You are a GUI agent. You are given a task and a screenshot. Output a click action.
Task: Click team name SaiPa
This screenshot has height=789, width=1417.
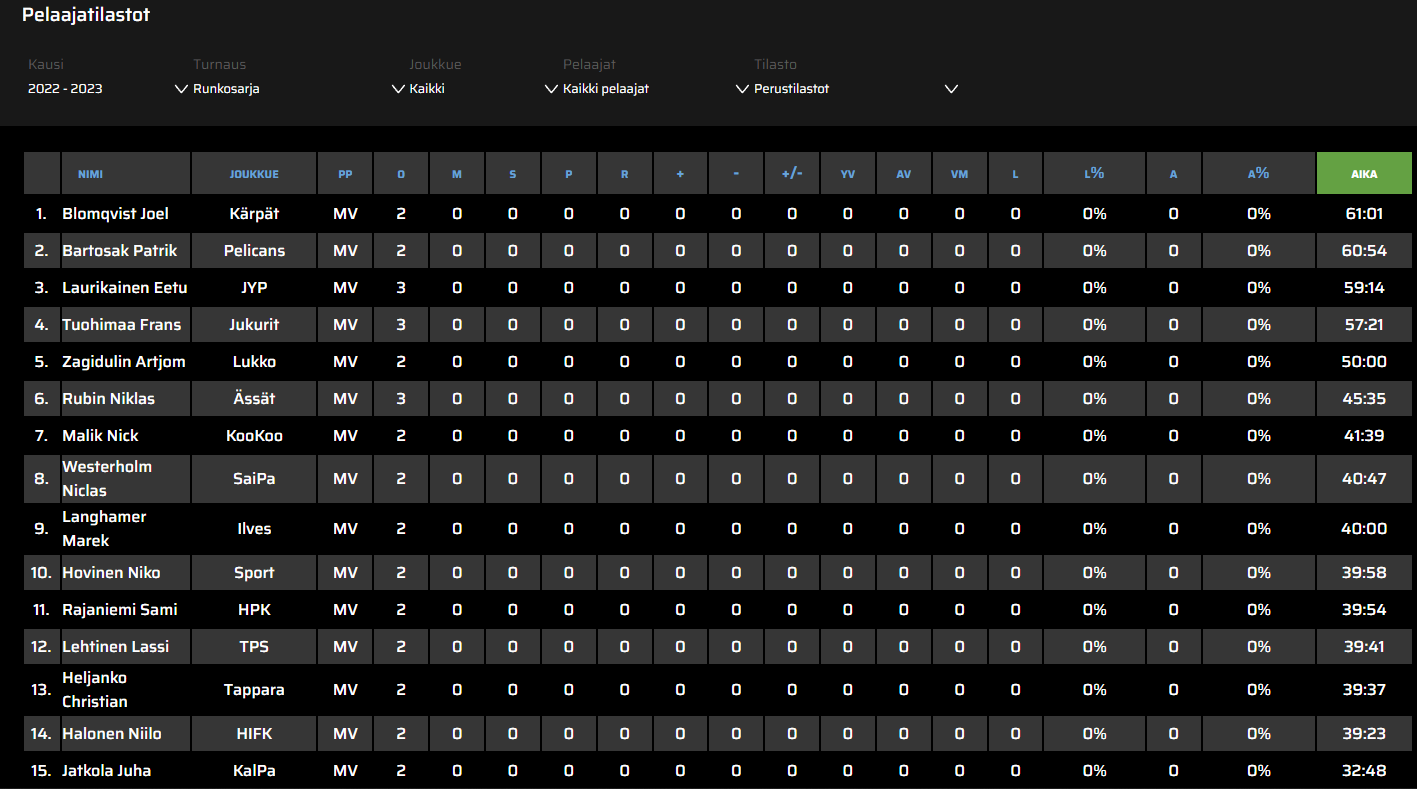(x=254, y=479)
